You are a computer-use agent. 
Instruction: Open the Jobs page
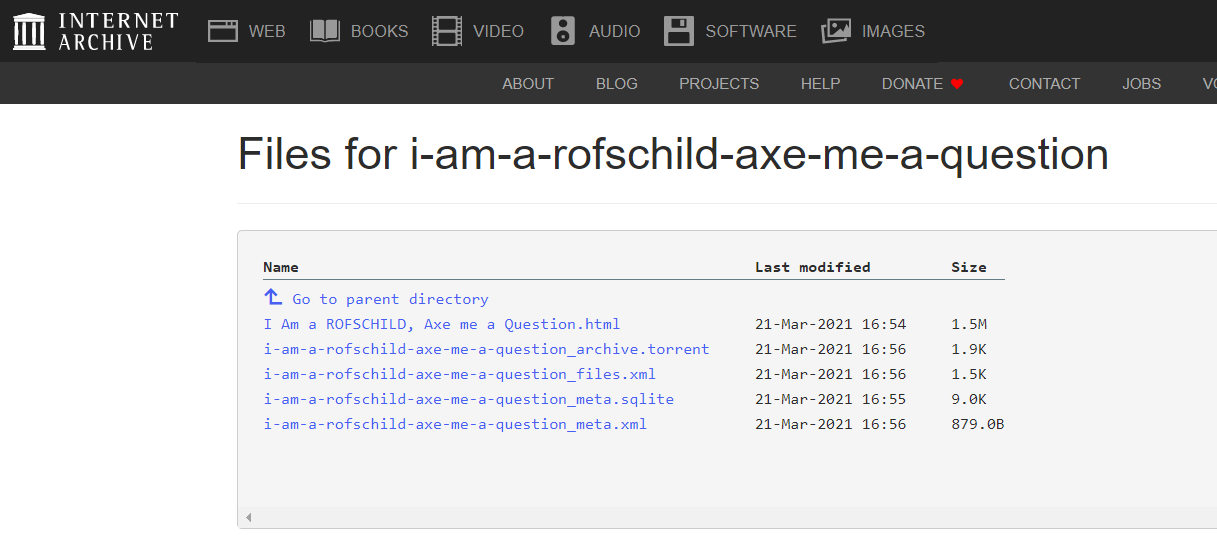tap(1141, 84)
